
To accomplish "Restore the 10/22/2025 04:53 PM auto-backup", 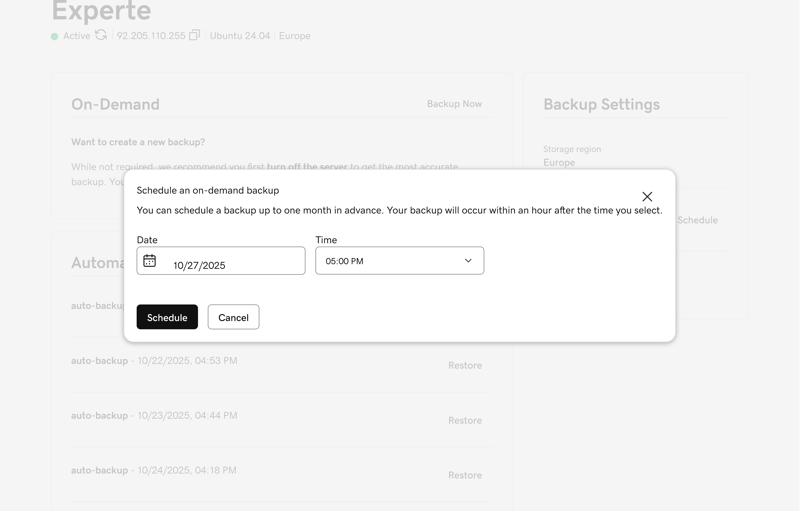I will (464, 365).
